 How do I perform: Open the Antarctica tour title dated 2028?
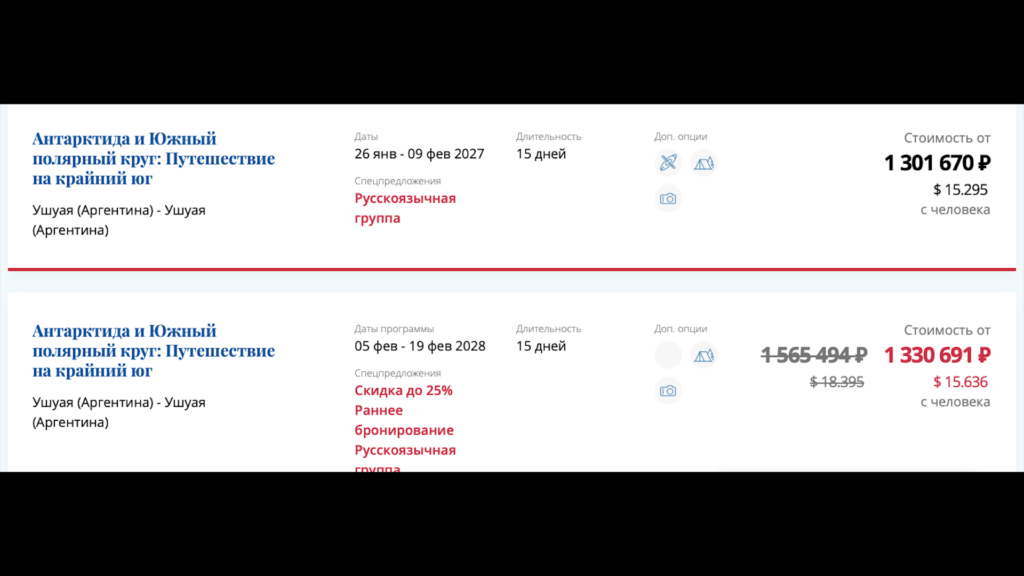153,350
